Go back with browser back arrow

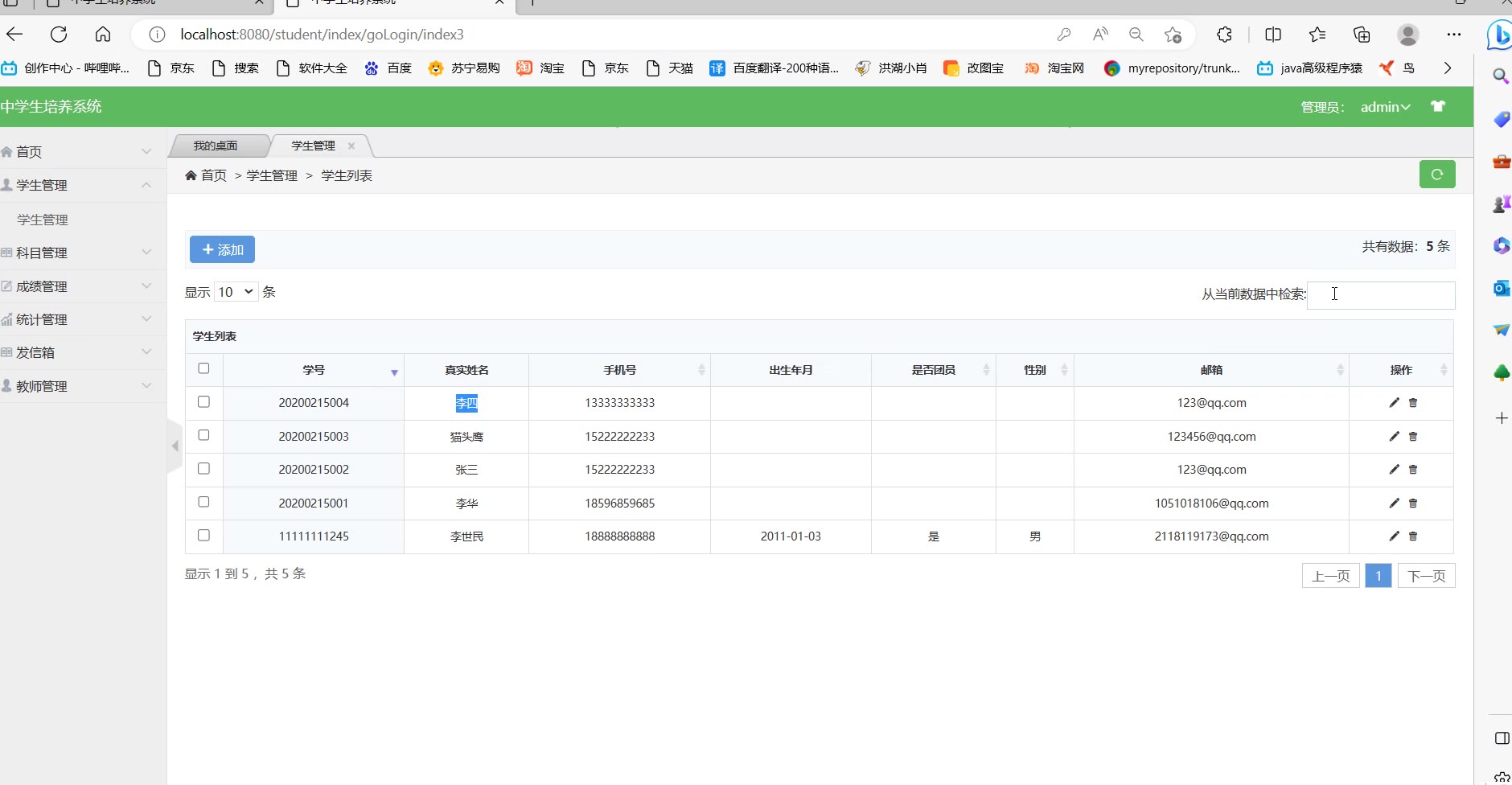[x=14, y=35]
